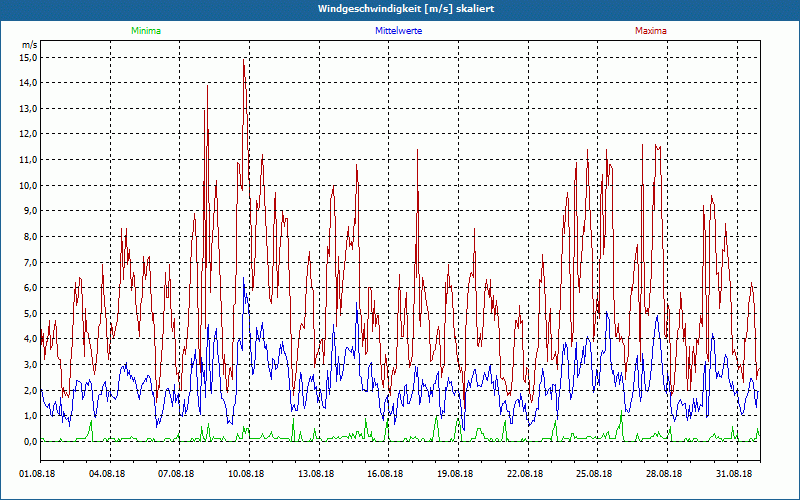The width and height of the screenshot is (800, 500).
Task: Click the highest blue Mittelwerte peak on 10.08.18
Action: pyautogui.click(x=244, y=279)
